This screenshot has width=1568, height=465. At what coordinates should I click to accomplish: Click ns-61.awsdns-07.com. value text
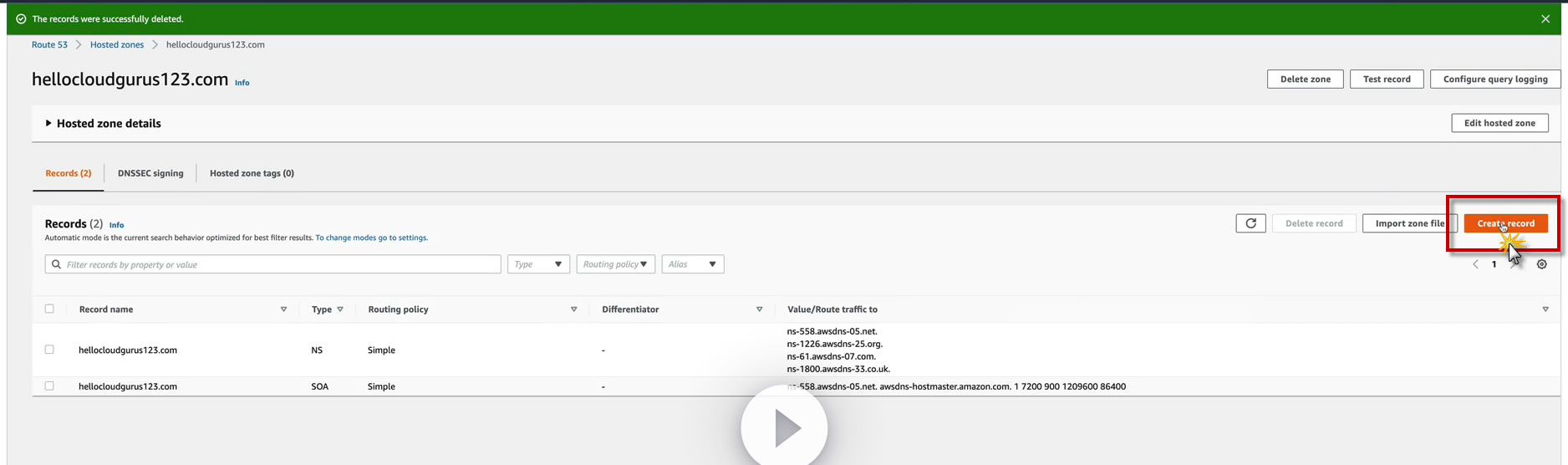tap(831, 356)
